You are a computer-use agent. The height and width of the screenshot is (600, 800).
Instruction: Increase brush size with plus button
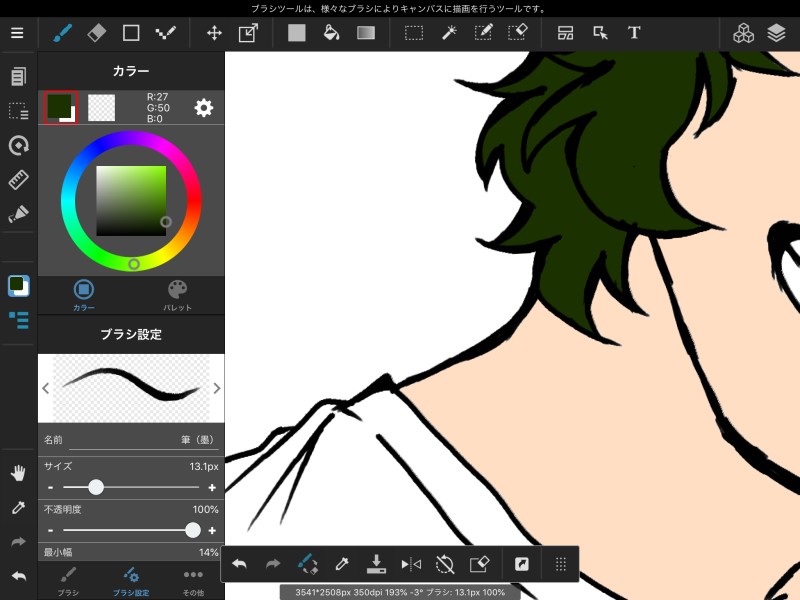[x=212, y=488]
